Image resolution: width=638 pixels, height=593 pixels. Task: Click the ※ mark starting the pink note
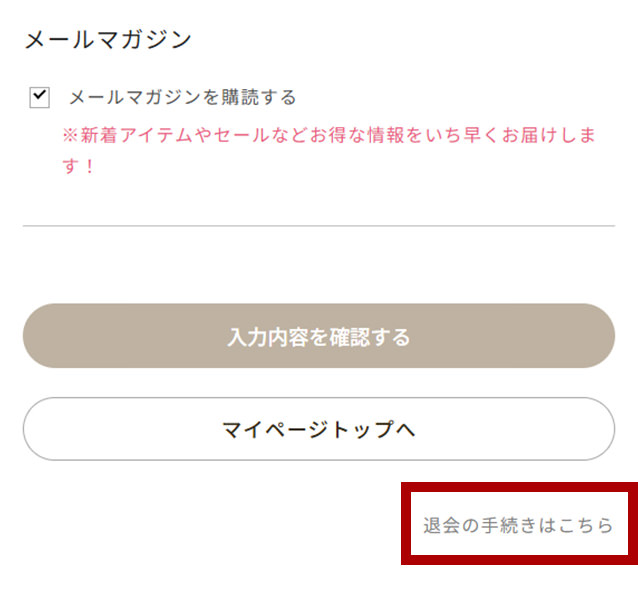[70, 136]
